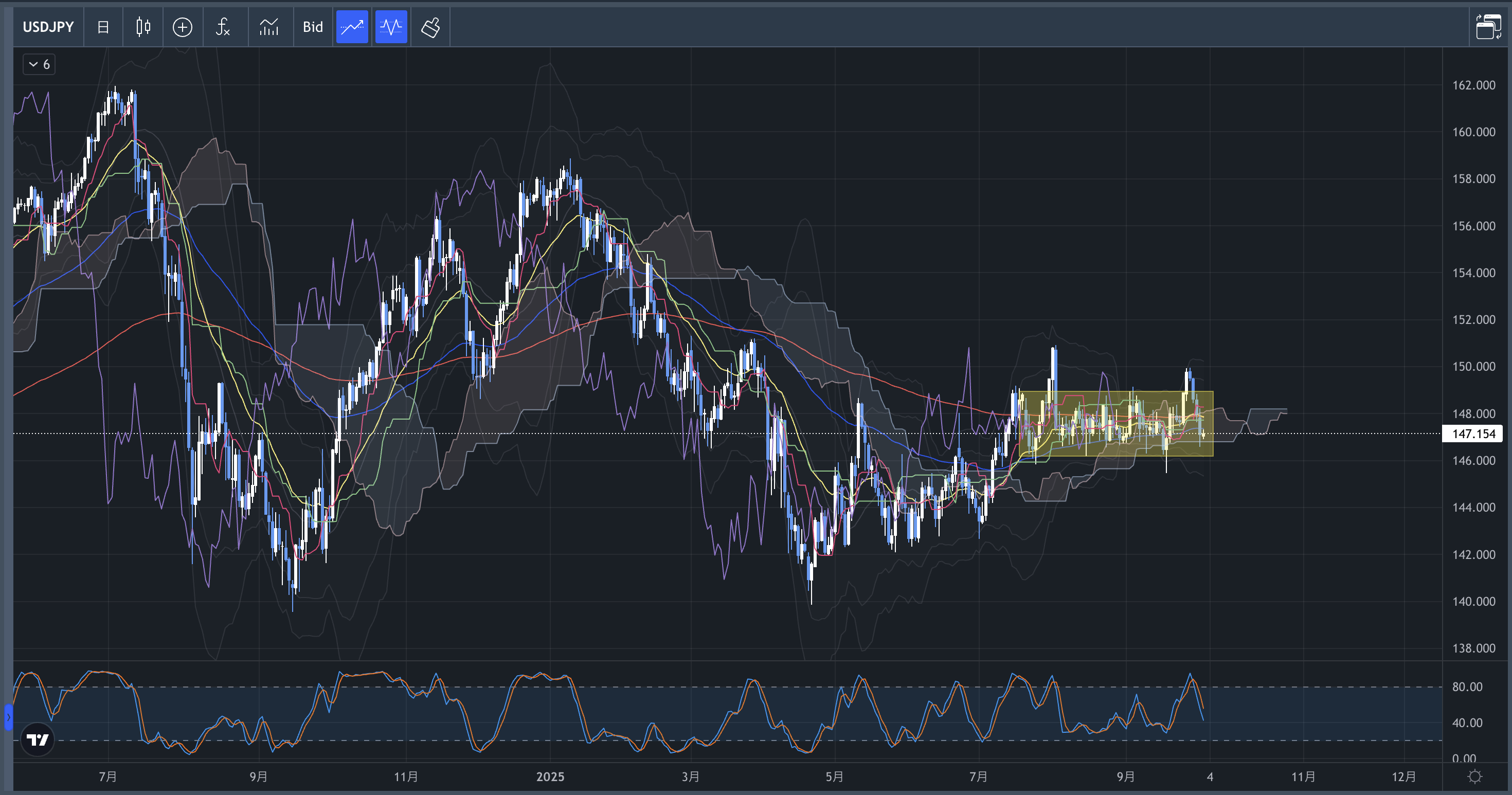Open the chart templates icon
This screenshot has width=1512, height=795.
pos(269,27)
